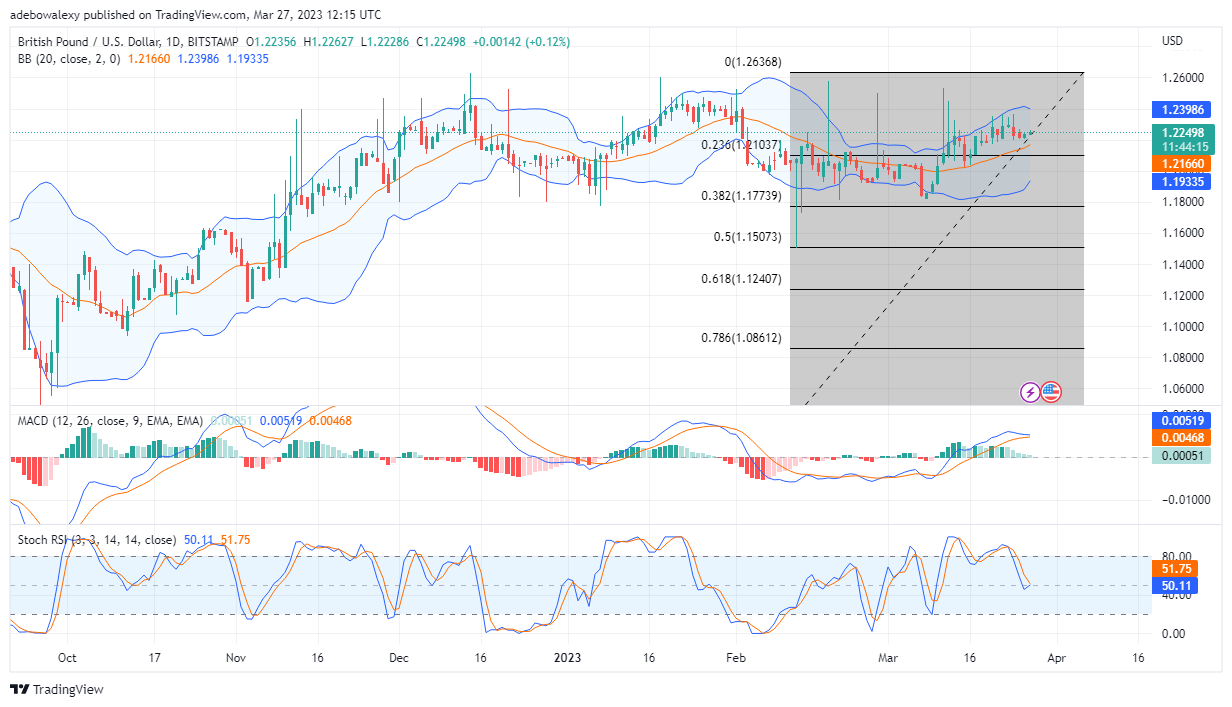Click the Feb label on the time axis
The height and width of the screenshot is (707, 1232).
pyautogui.click(x=736, y=658)
